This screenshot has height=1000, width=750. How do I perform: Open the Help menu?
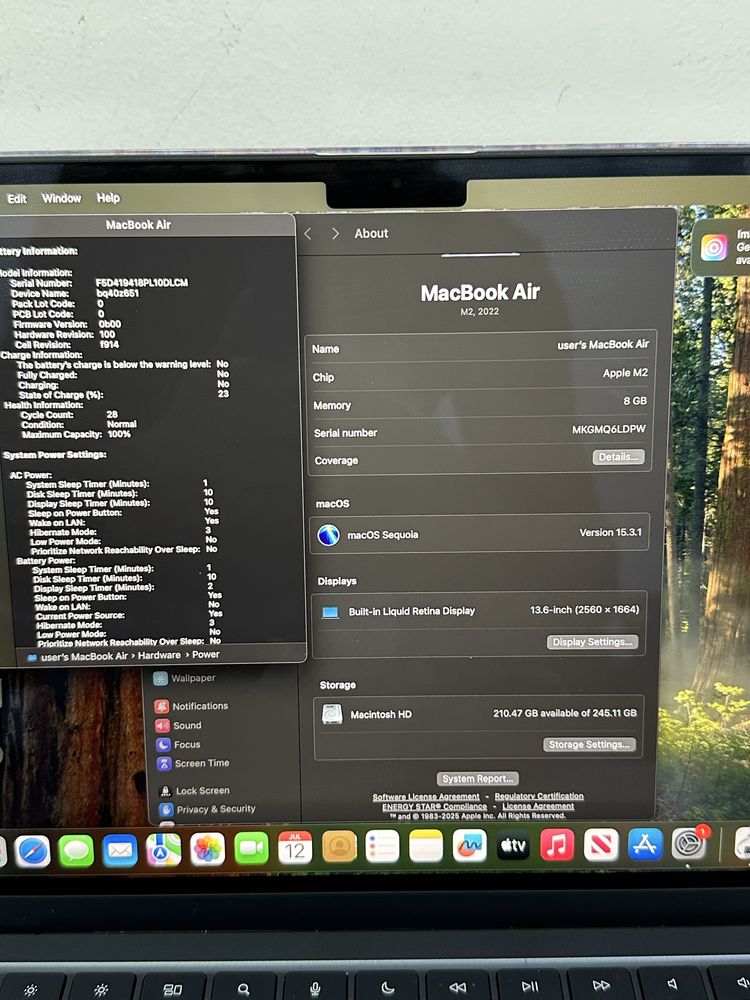[108, 198]
